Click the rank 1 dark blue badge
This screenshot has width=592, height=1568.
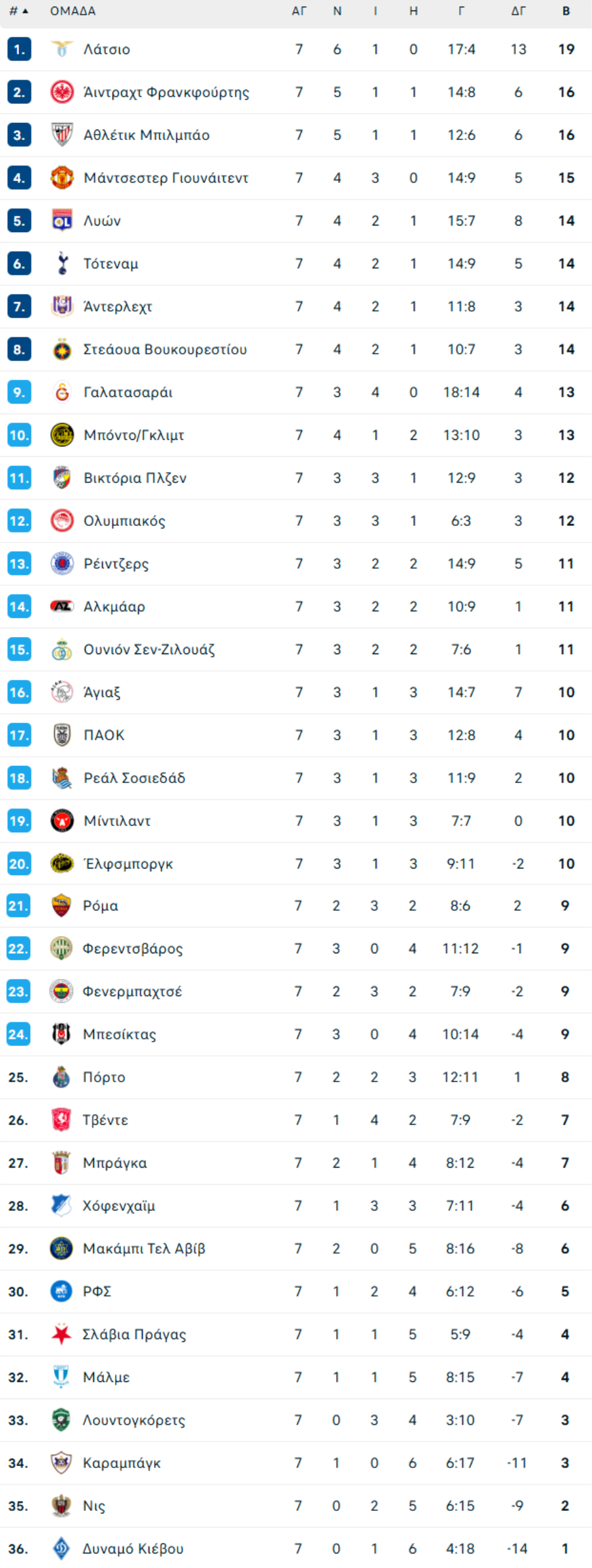(x=19, y=49)
